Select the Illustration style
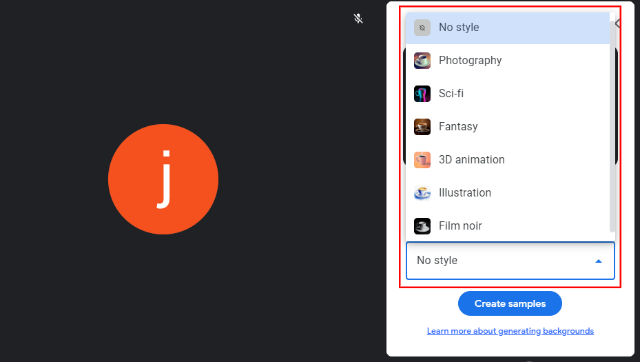This screenshot has width=640, height=362. pyautogui.click(x=507, y=193)
